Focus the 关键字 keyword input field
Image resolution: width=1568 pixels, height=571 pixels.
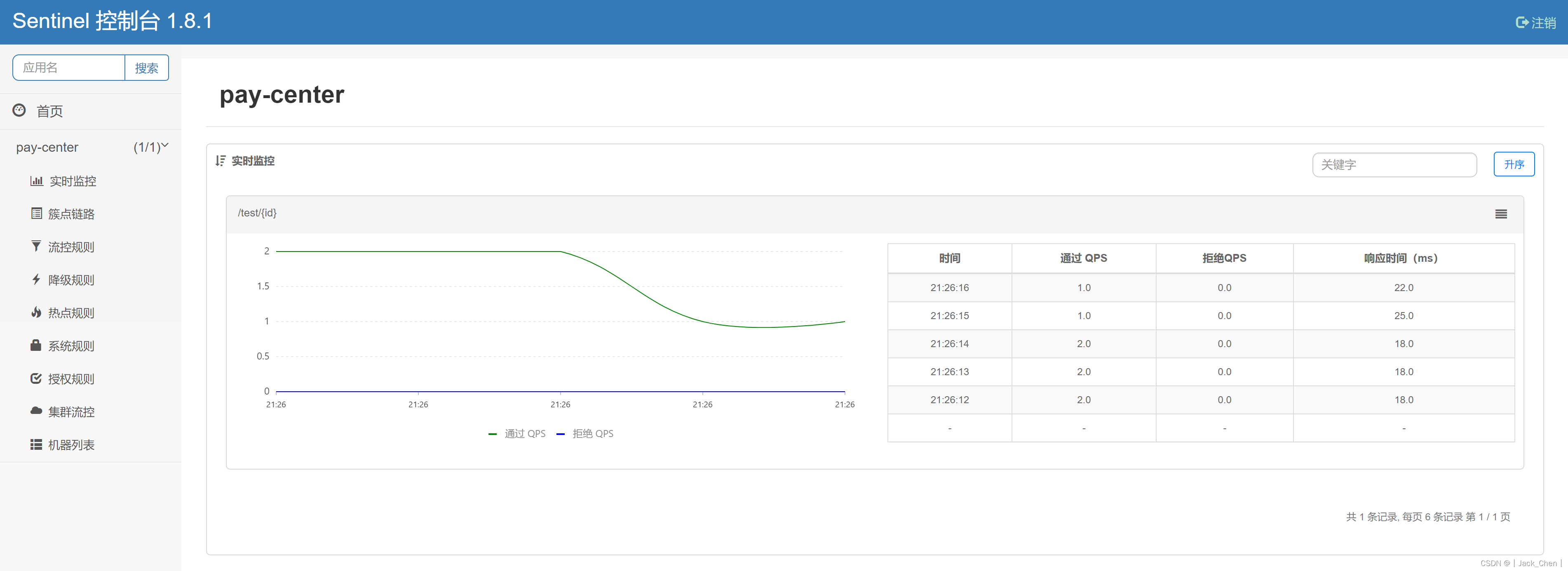pyautogui.click(x=1393, y=164)
